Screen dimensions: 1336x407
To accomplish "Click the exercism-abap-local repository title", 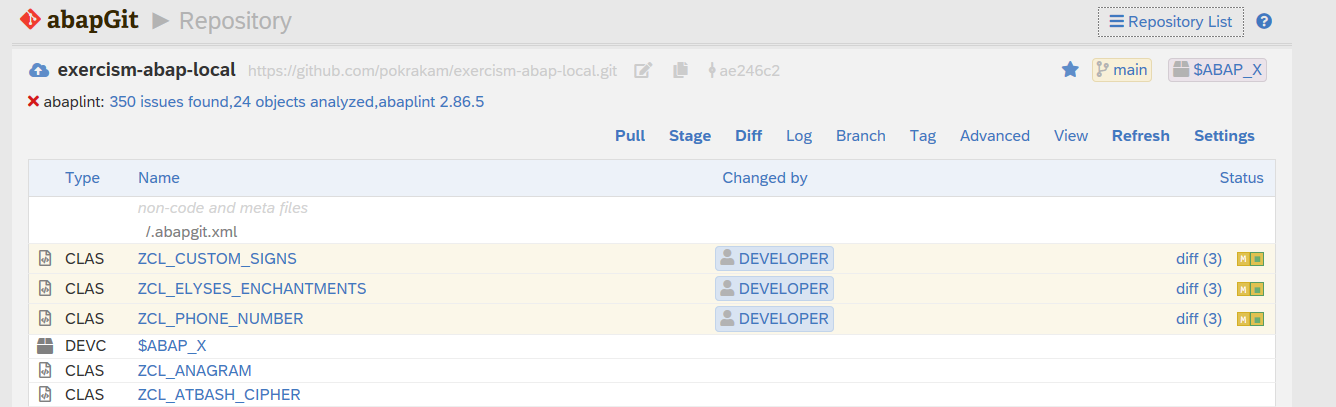I will click(146, 70).
